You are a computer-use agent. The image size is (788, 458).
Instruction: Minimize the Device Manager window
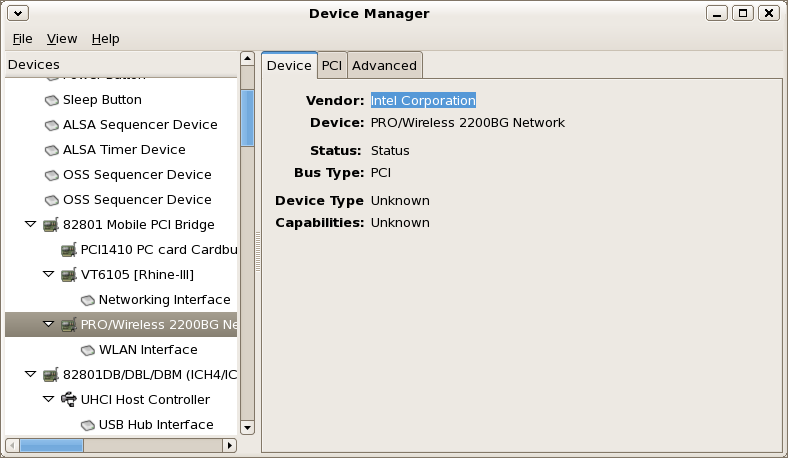click(x=717, y=13)
